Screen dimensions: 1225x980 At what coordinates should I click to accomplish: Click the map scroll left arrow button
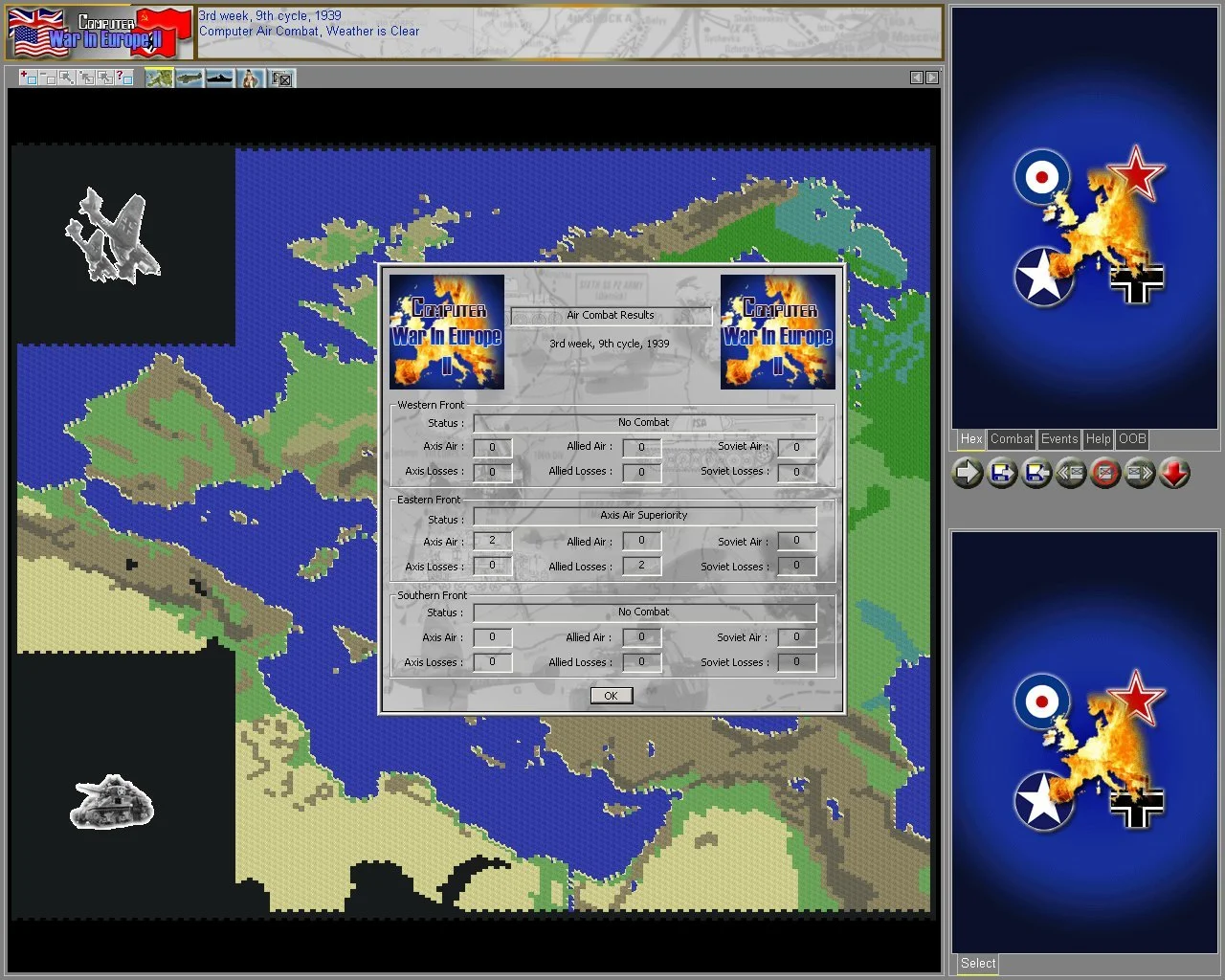(916, 78)
